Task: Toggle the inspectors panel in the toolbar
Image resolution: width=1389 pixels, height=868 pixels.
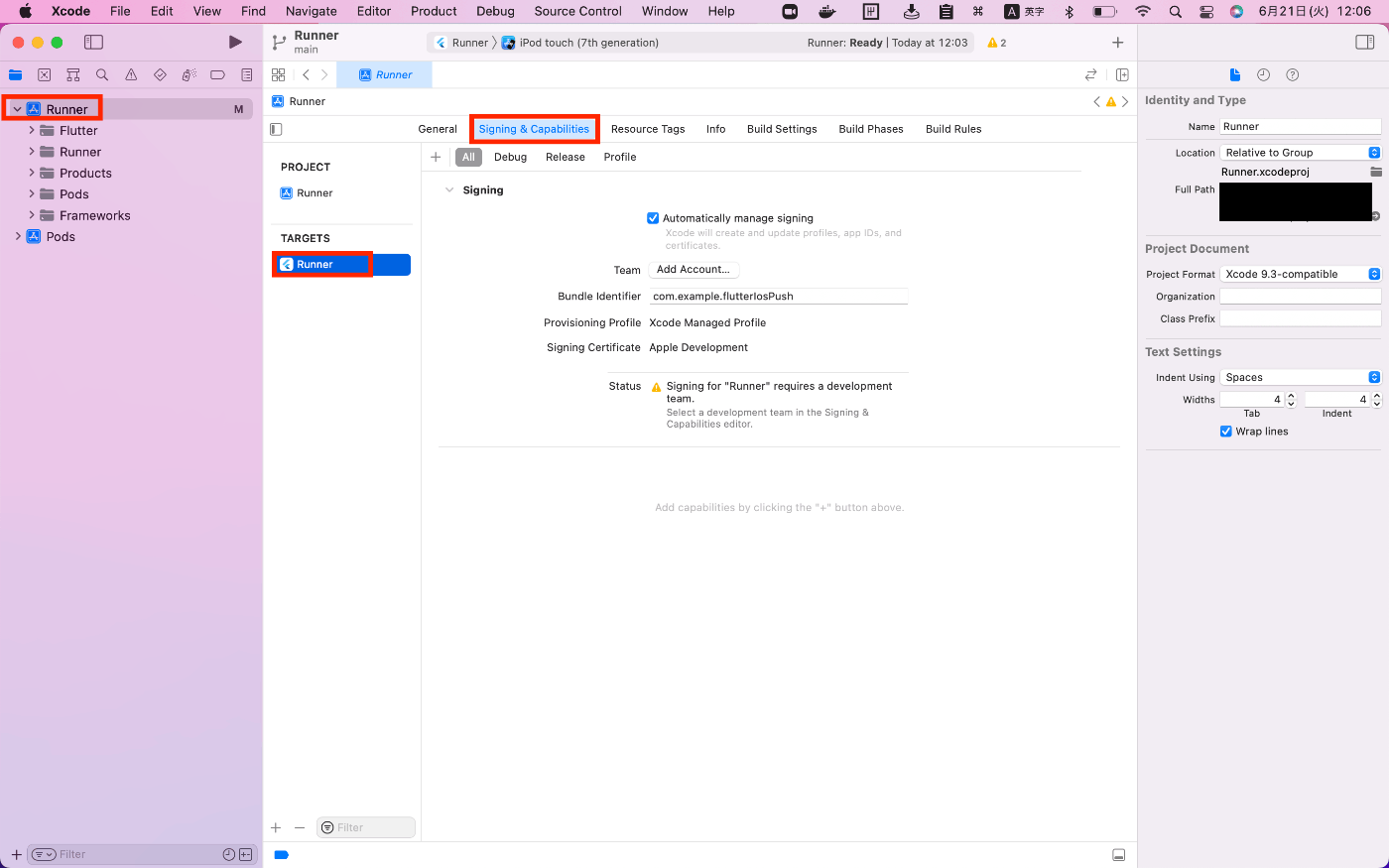Action: tap(1365, 42)
